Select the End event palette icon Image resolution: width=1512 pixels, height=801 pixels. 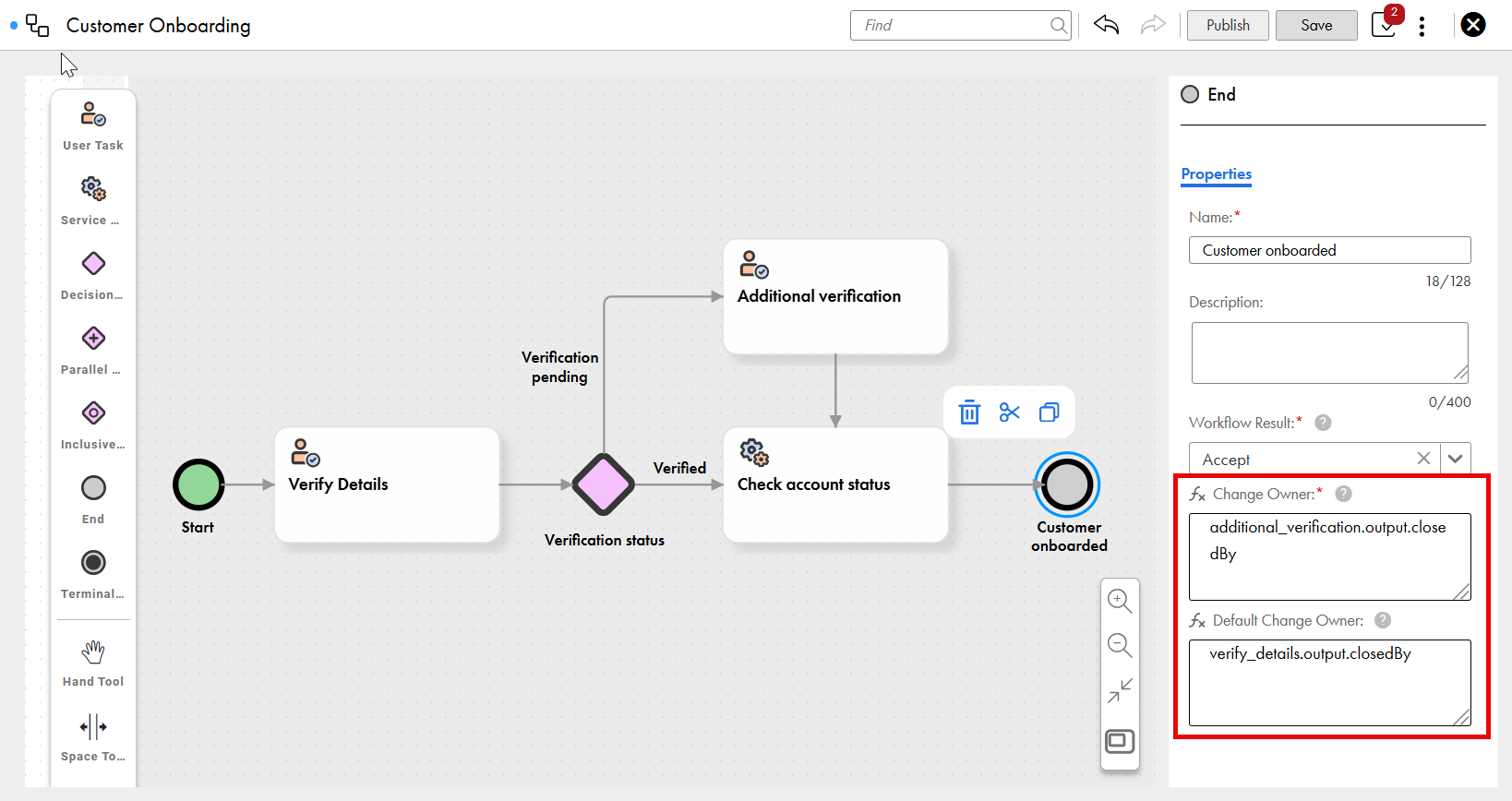93,488
